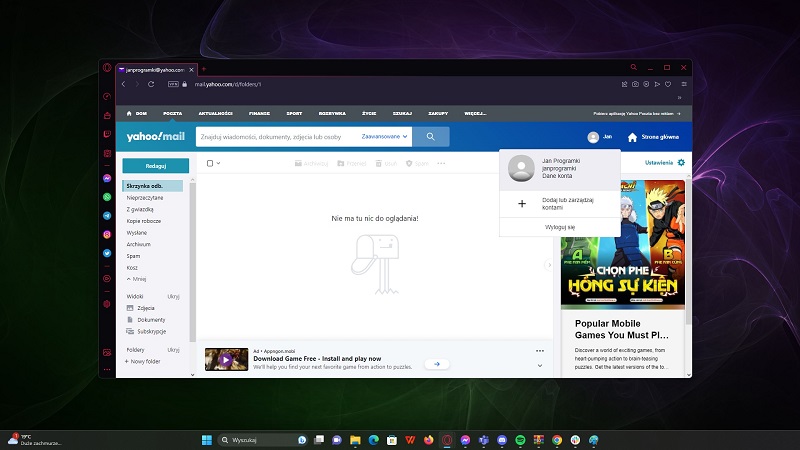Open Ustawienia settings gear

681,163
